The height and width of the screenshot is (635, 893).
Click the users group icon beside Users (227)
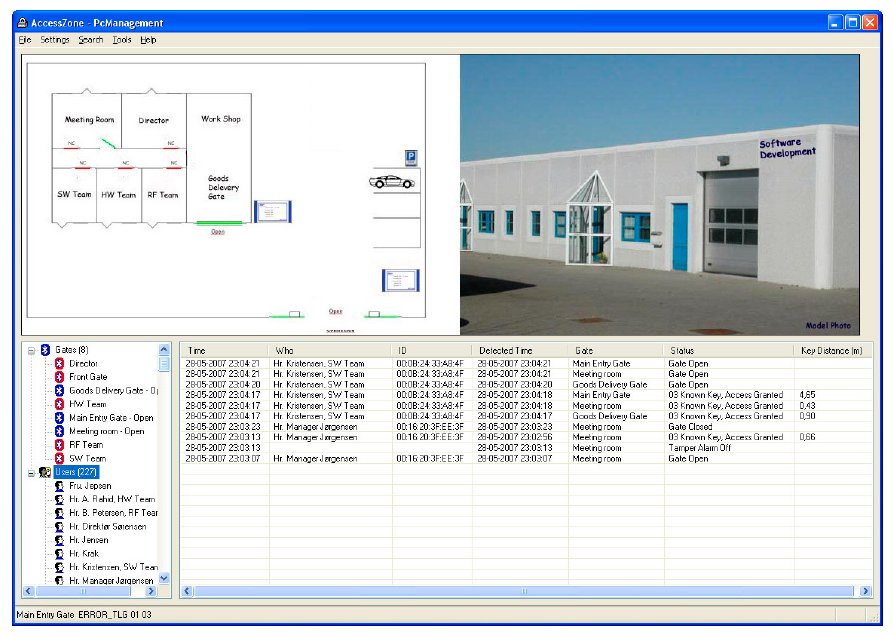pos(45,472)
